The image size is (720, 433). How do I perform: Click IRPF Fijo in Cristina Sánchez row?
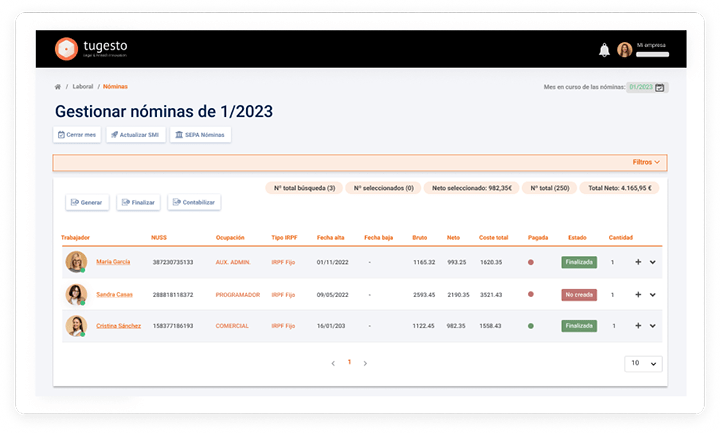coord(283,326)
